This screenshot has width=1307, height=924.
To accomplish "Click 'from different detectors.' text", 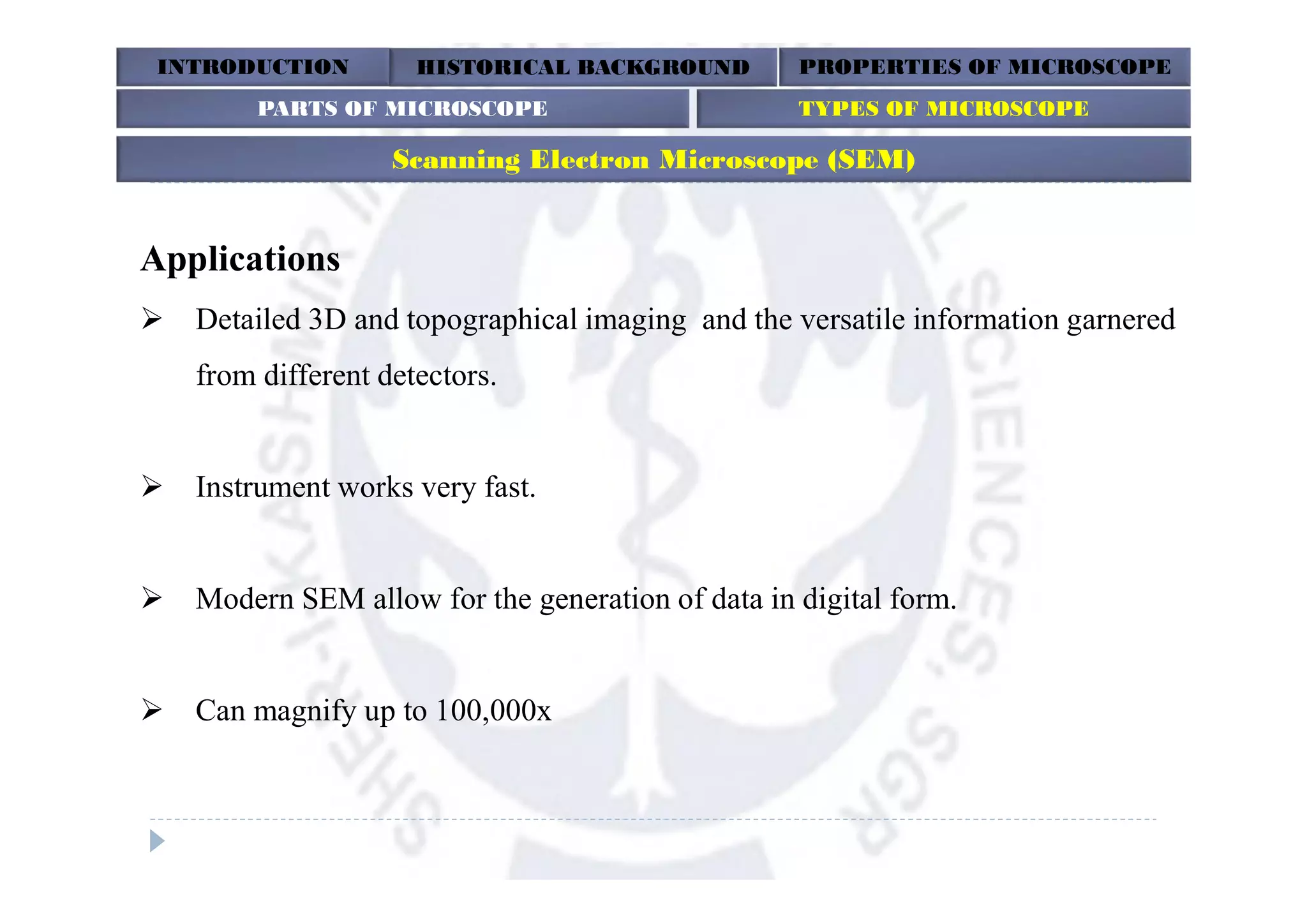I will 346,375.
